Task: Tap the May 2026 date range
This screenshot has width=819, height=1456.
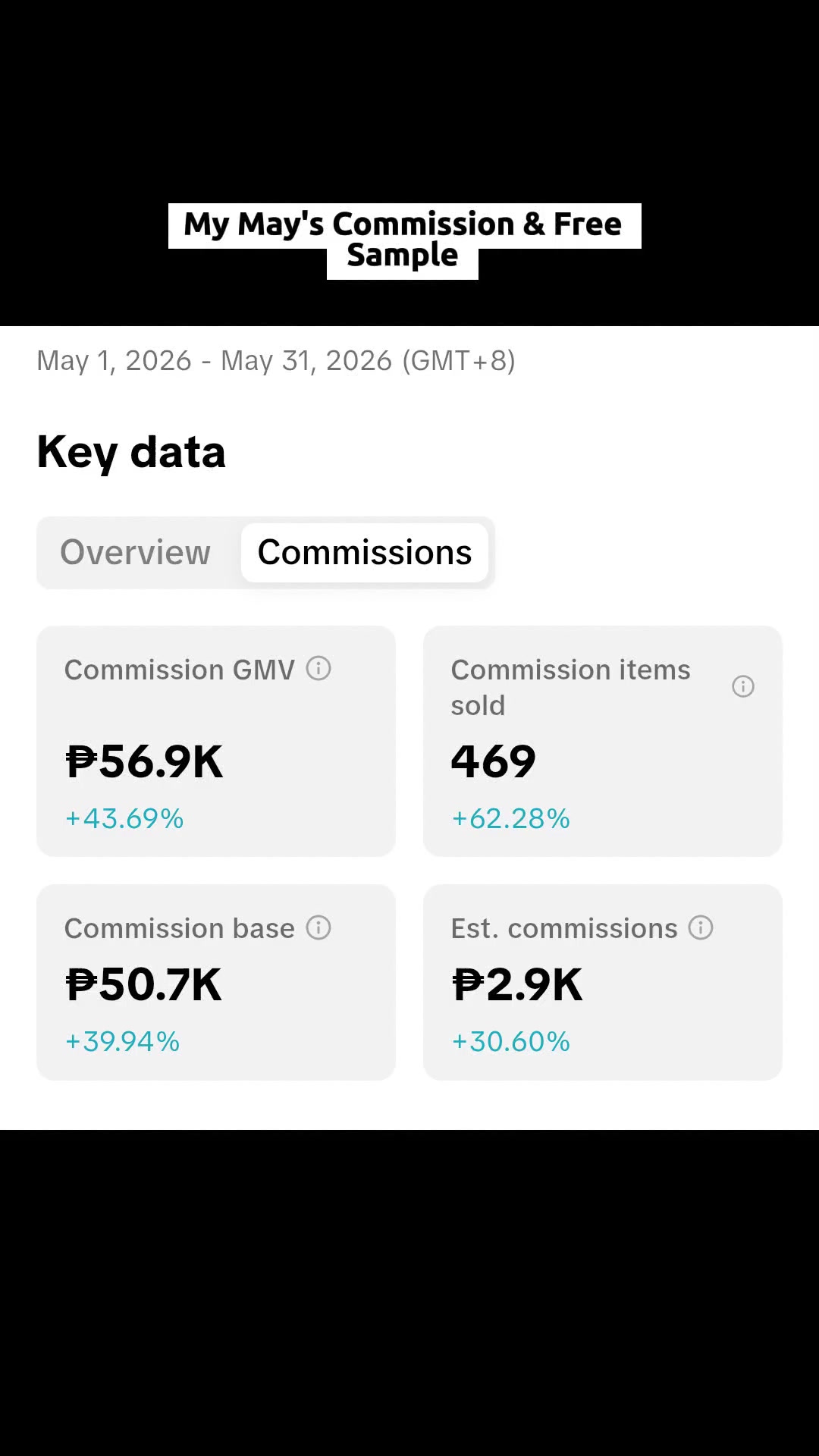Action: (276, 361)
